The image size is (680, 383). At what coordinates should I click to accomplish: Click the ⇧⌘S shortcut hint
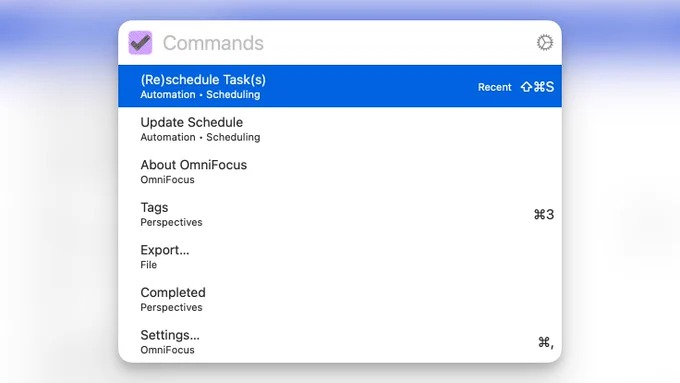click(537, 87)
